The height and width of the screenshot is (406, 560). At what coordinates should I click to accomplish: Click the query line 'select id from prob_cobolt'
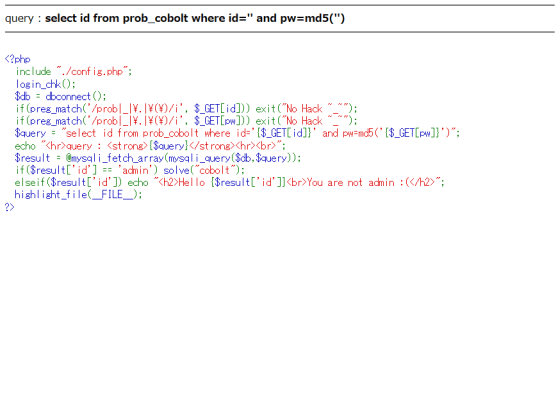(x=175, y=18)
